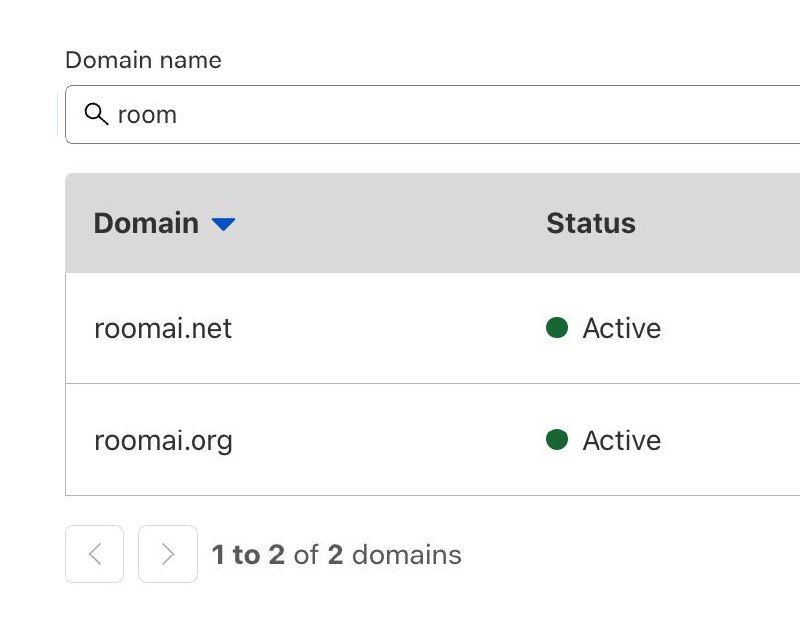
Task: Click the green status dot for roomai.org
Action: [x=557, y=440]
